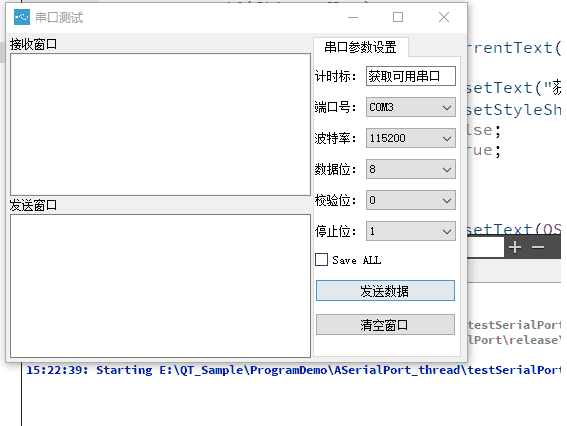Viewport: 567px width, 426px height.
Task: Click the 接收窗口 label
Action: (34, 44)
